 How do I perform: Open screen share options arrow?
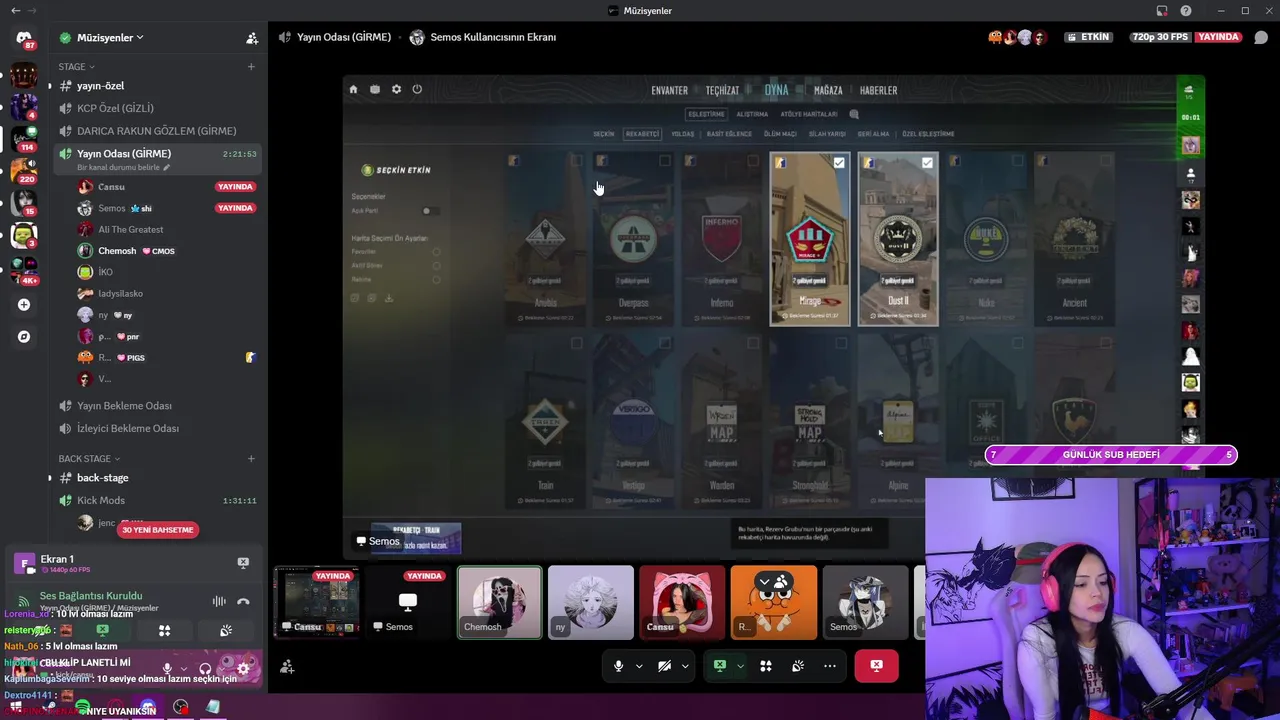740,666
